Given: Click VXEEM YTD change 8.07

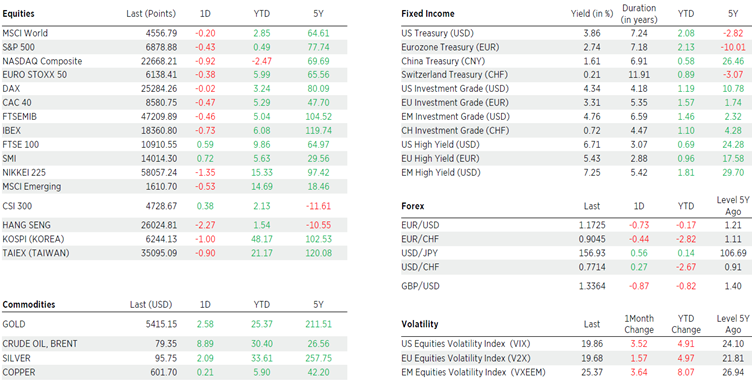Looking at the screenshot, I should pos(686,372).
